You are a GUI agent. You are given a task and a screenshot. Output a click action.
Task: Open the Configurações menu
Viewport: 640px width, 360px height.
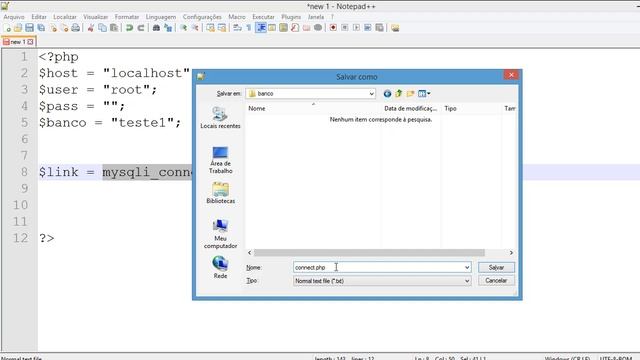tap(202, 17)
